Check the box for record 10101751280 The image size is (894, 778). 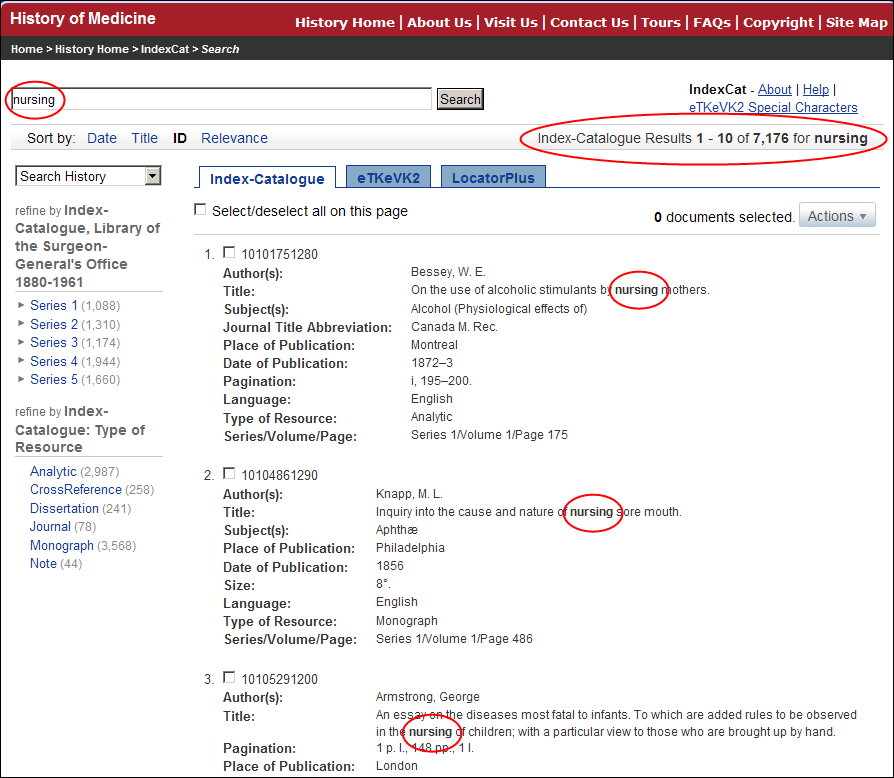tap(229, 252)
